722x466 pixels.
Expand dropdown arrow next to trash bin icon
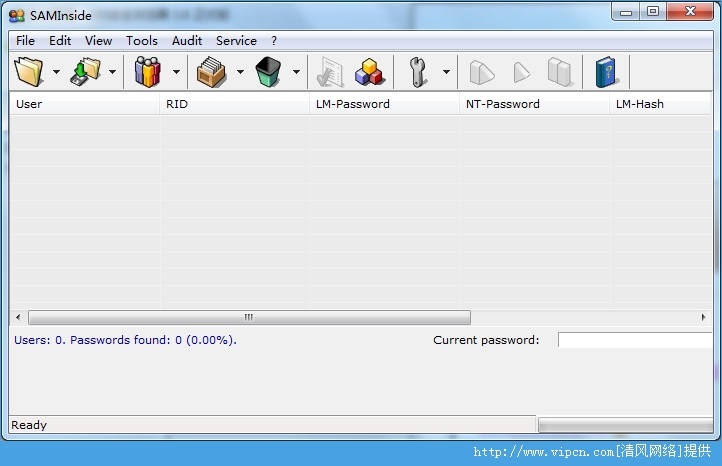297,72
